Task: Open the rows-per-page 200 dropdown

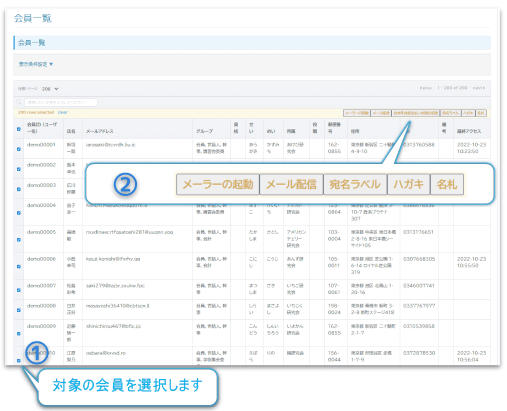Action: (50, 89)
